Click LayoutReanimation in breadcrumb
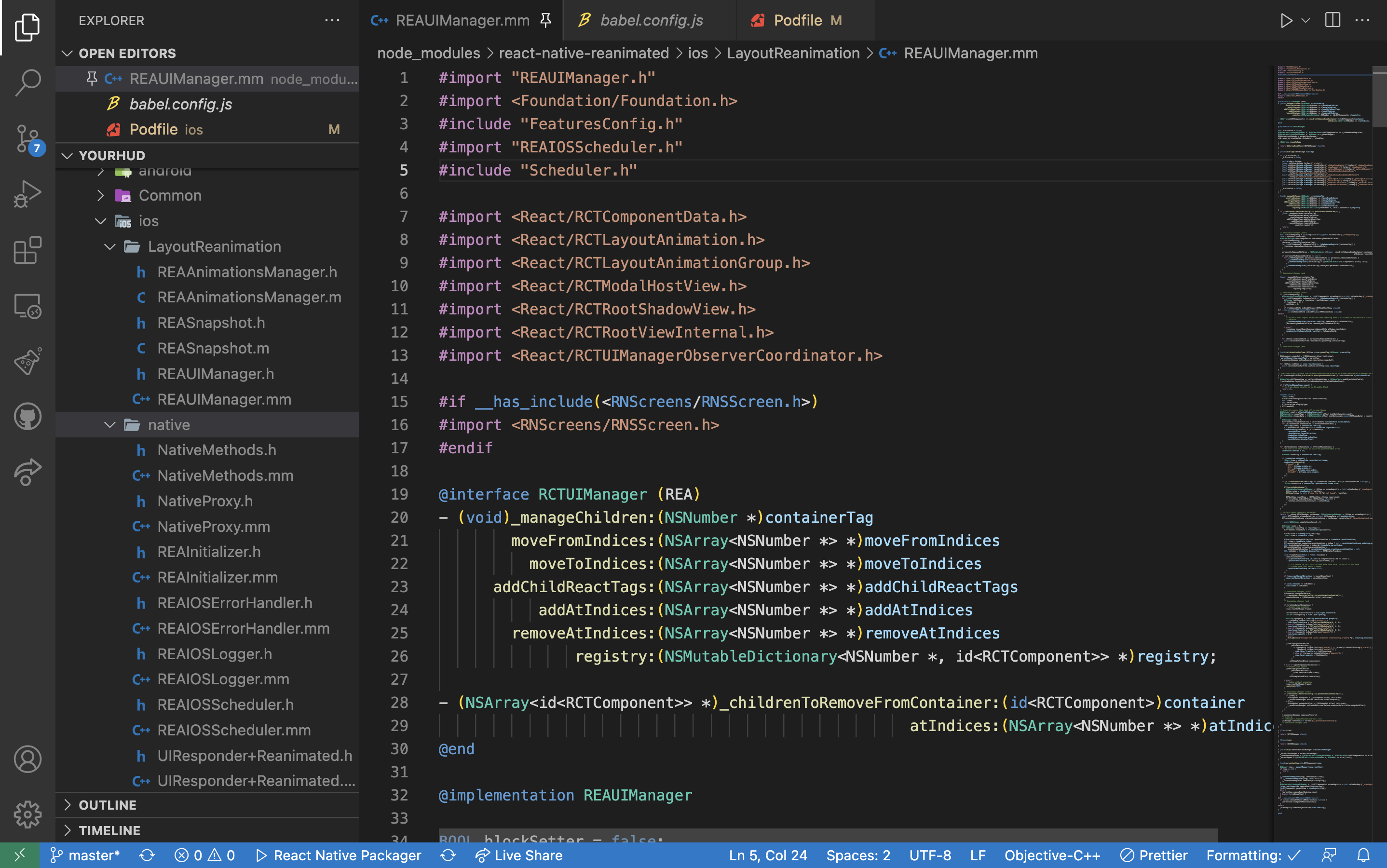1387x868 pixels. click(793, 54)
